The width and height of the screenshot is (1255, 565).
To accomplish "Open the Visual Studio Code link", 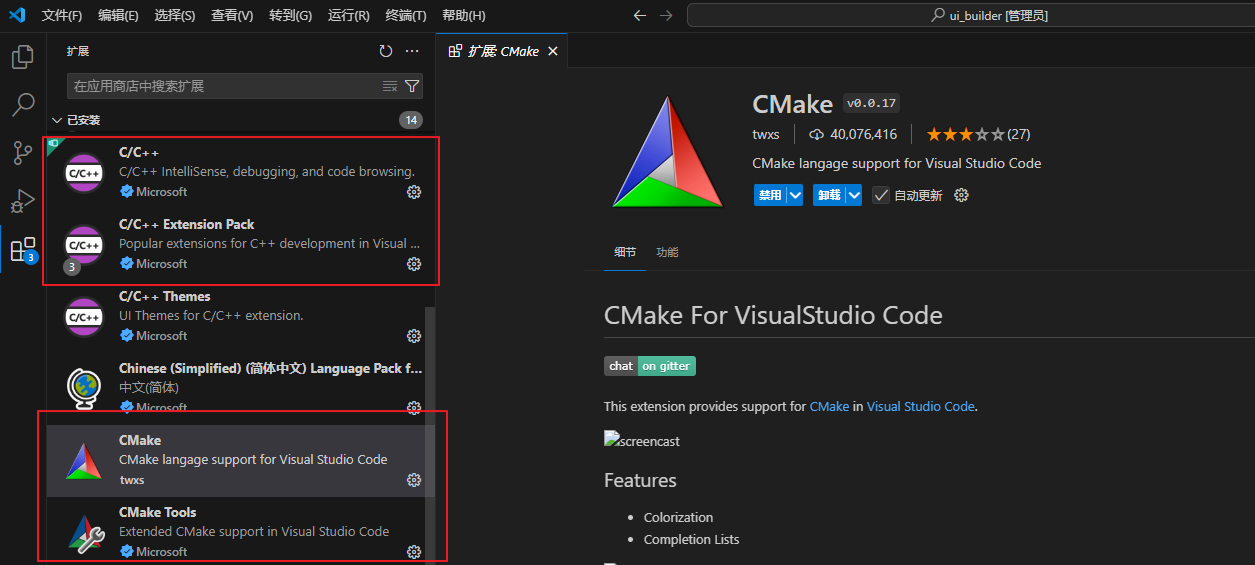I will [920, 407].
